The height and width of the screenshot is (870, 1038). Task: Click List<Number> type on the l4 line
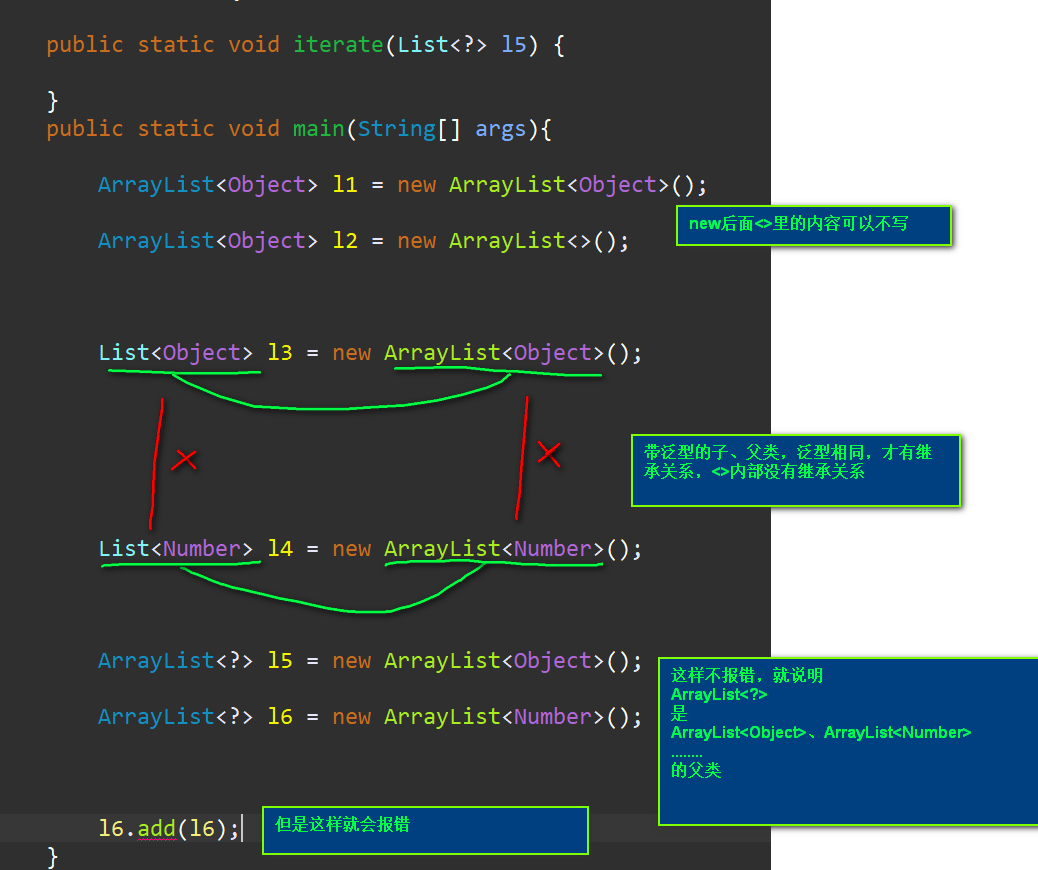click(x=175, y=549)
